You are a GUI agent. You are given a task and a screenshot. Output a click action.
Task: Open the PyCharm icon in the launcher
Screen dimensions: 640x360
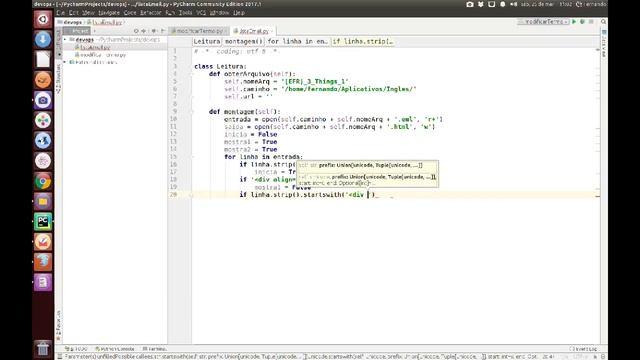click(43, 222)
